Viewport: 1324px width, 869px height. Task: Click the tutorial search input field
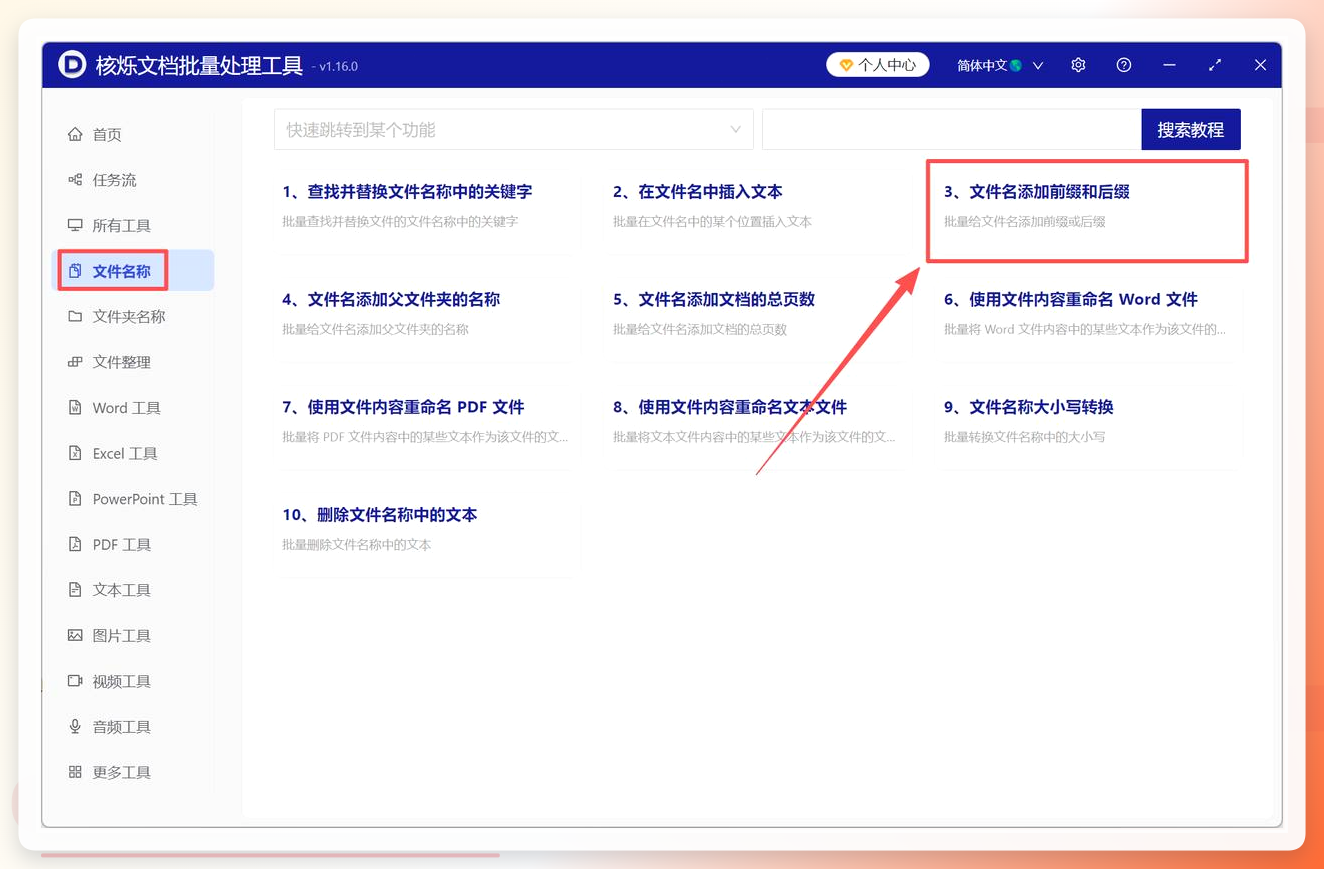coord(952,129)
